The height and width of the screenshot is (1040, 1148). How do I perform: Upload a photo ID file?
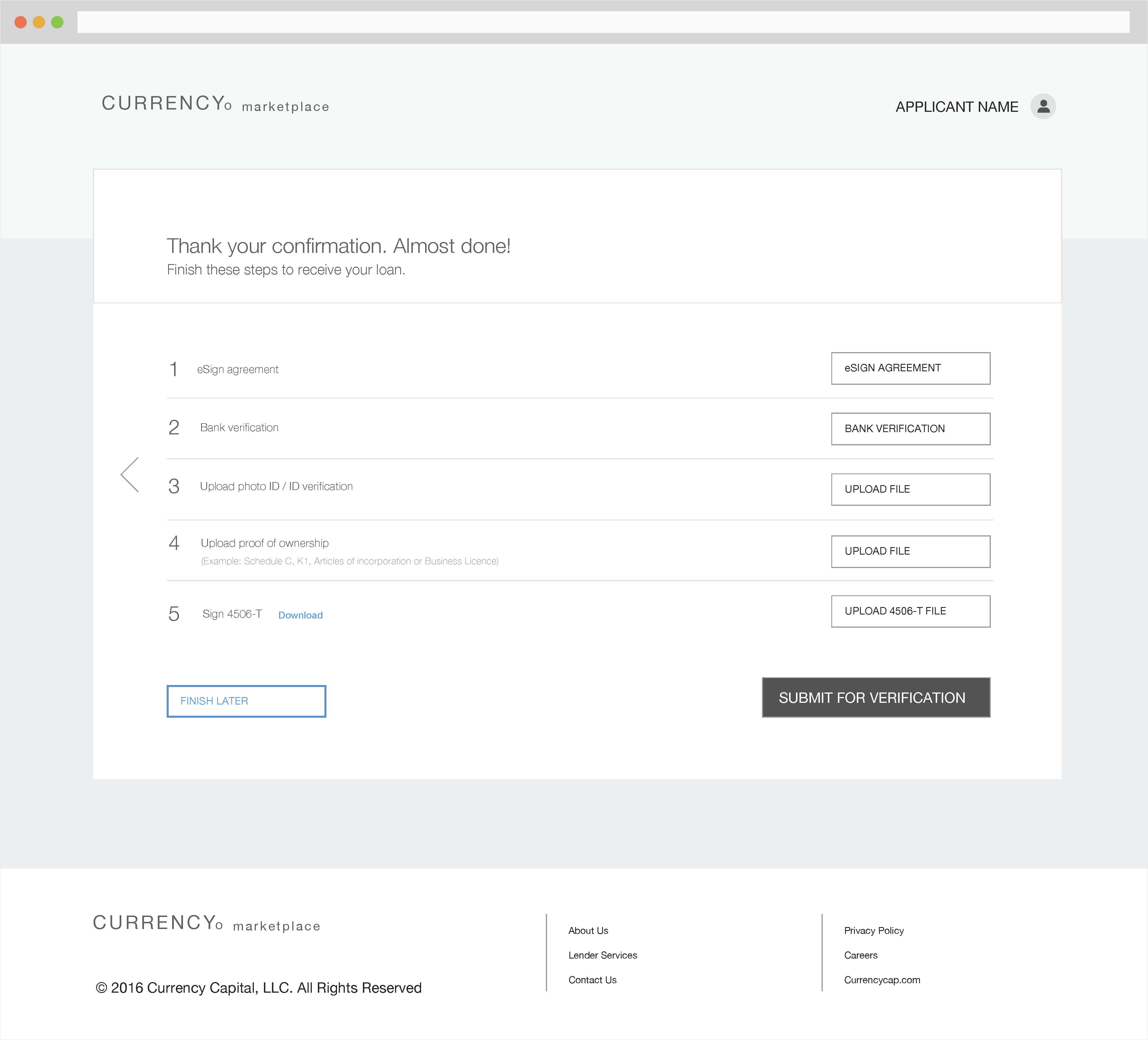(x=910, y=489)
